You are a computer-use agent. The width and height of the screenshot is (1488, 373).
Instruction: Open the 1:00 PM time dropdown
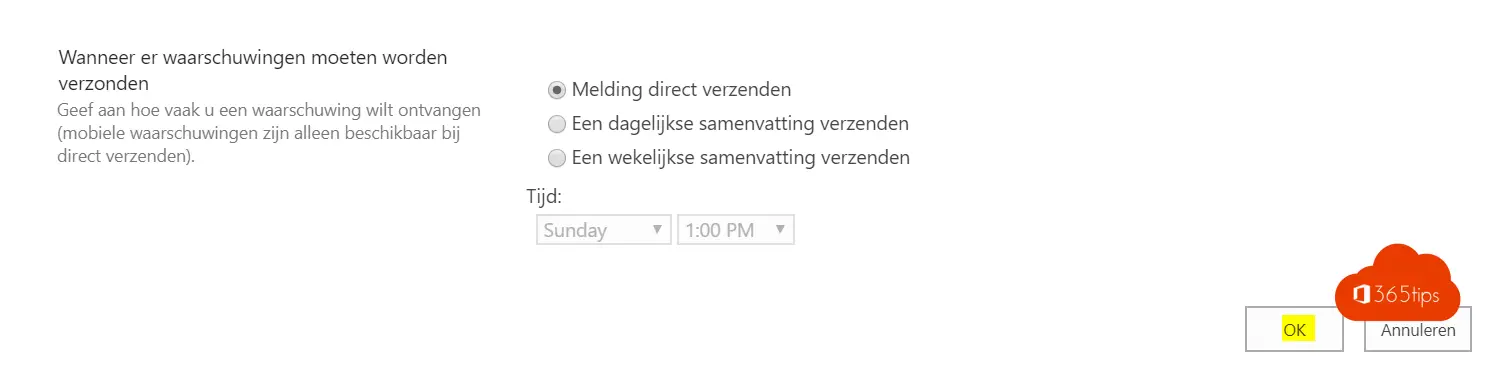[x=736, y=230]
